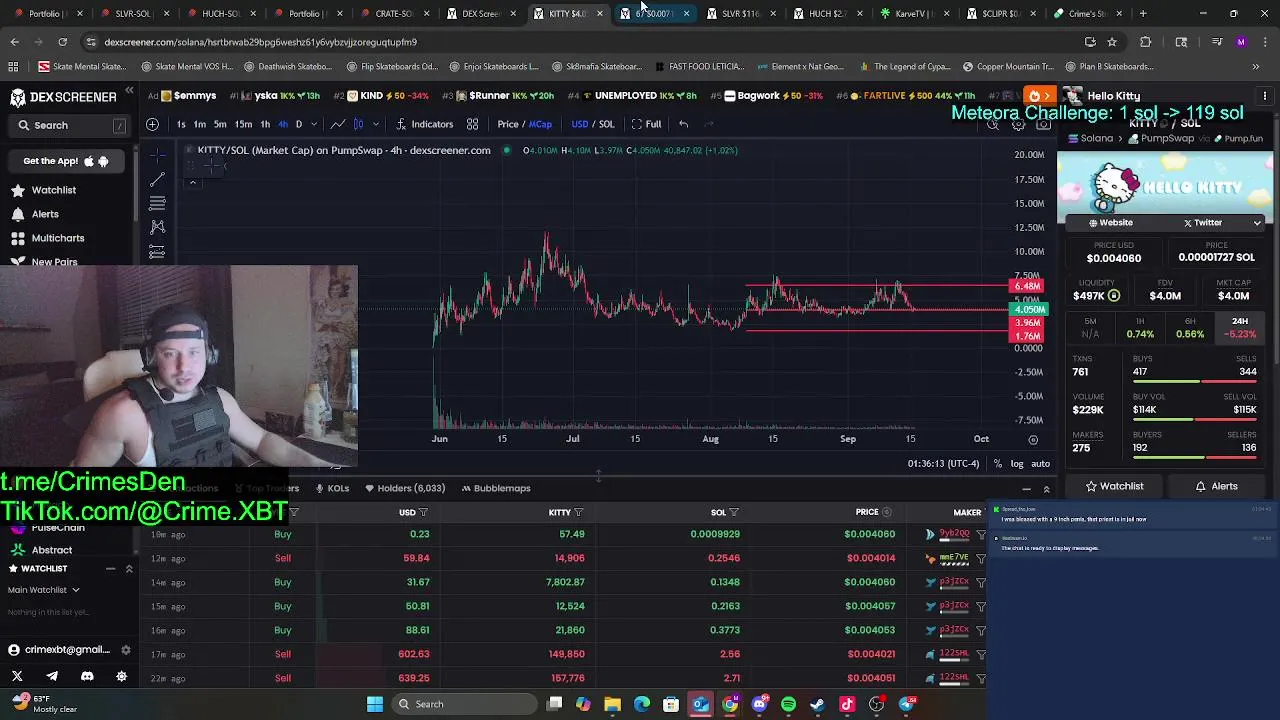Screen dimensions: 1280x720
Task: Toggle log scale on chart
Action: click(1017, 464)
